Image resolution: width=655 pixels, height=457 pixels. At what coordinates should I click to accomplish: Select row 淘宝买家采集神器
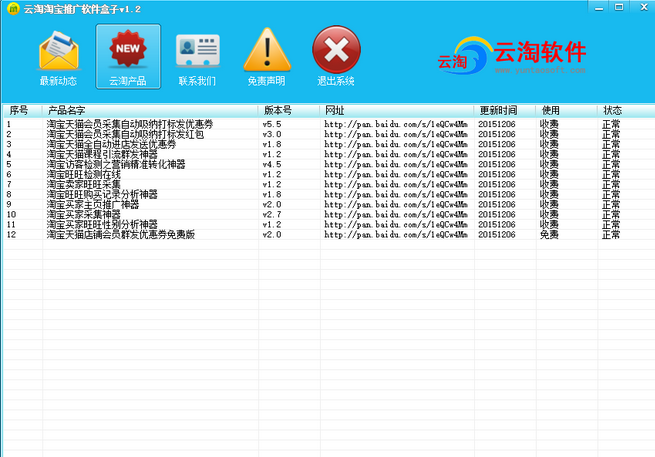click(x=329, y=214)
